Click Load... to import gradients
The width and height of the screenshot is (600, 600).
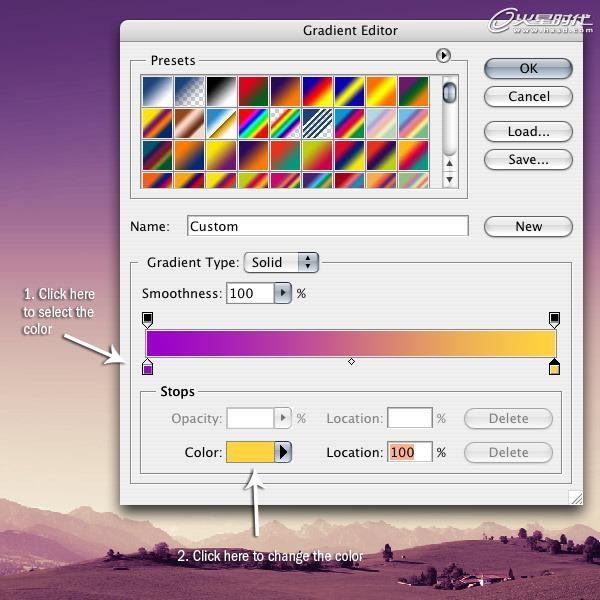click(528, 132)
